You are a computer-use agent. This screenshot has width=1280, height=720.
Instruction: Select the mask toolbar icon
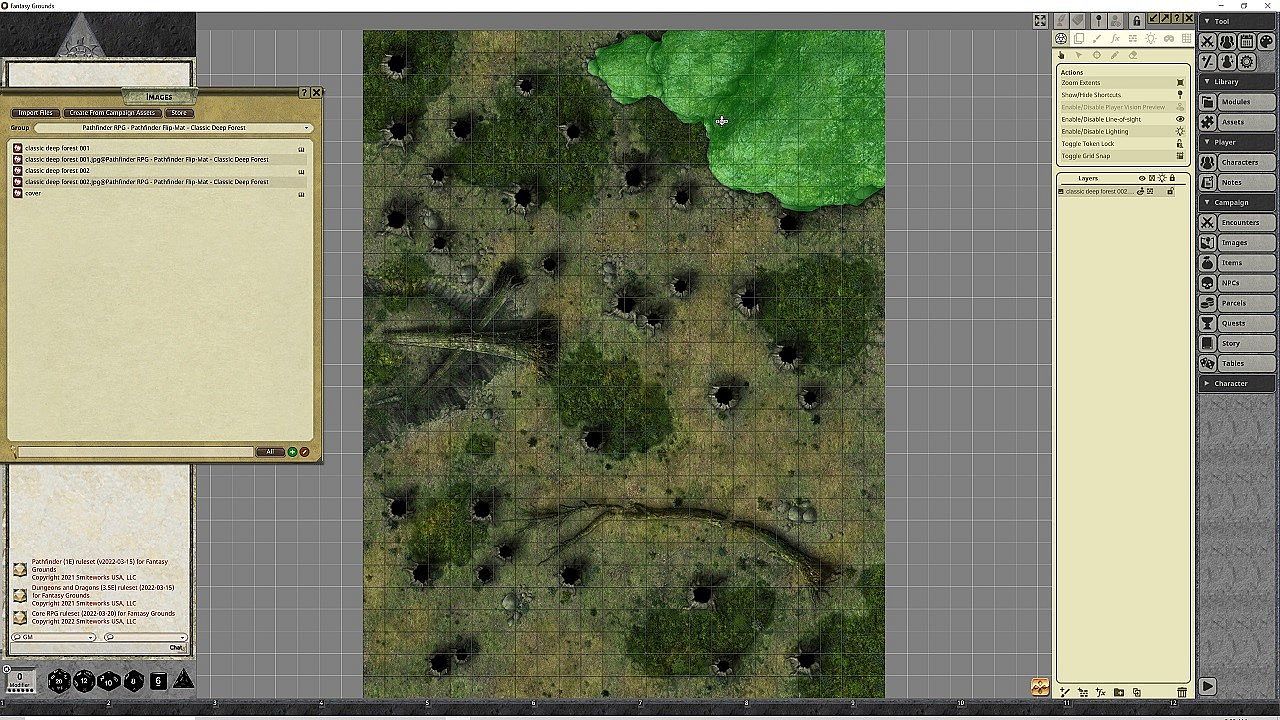point(1169,39)
